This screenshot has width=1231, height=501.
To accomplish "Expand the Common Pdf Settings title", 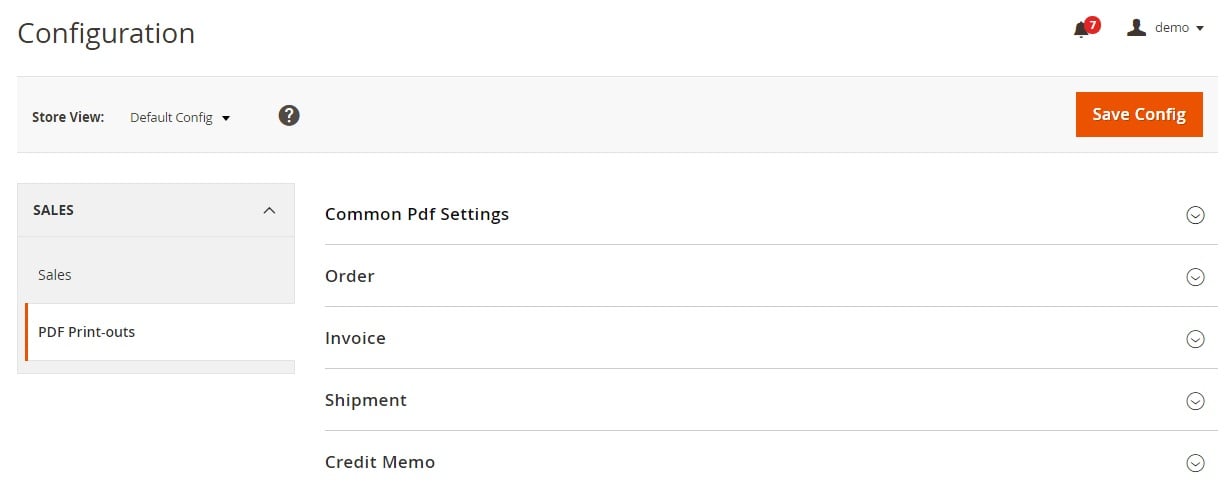I will [417, 214].
